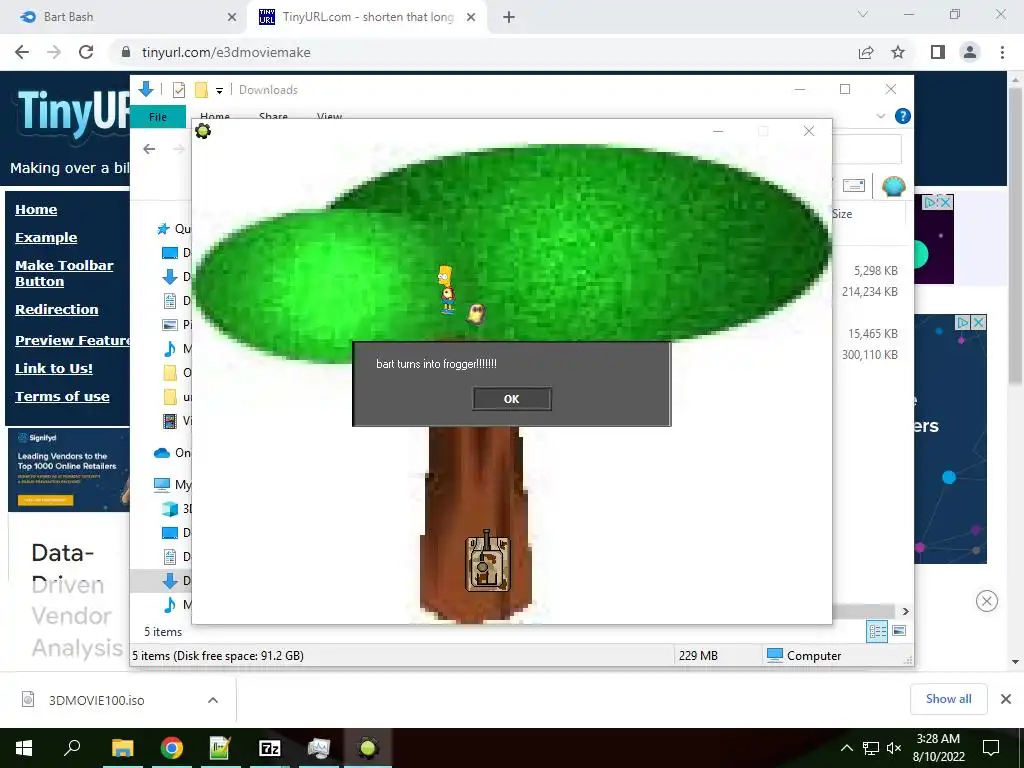Open 7-Zip from taskbar
This screenshot has height=768, width=1024.
pos(270,748)
